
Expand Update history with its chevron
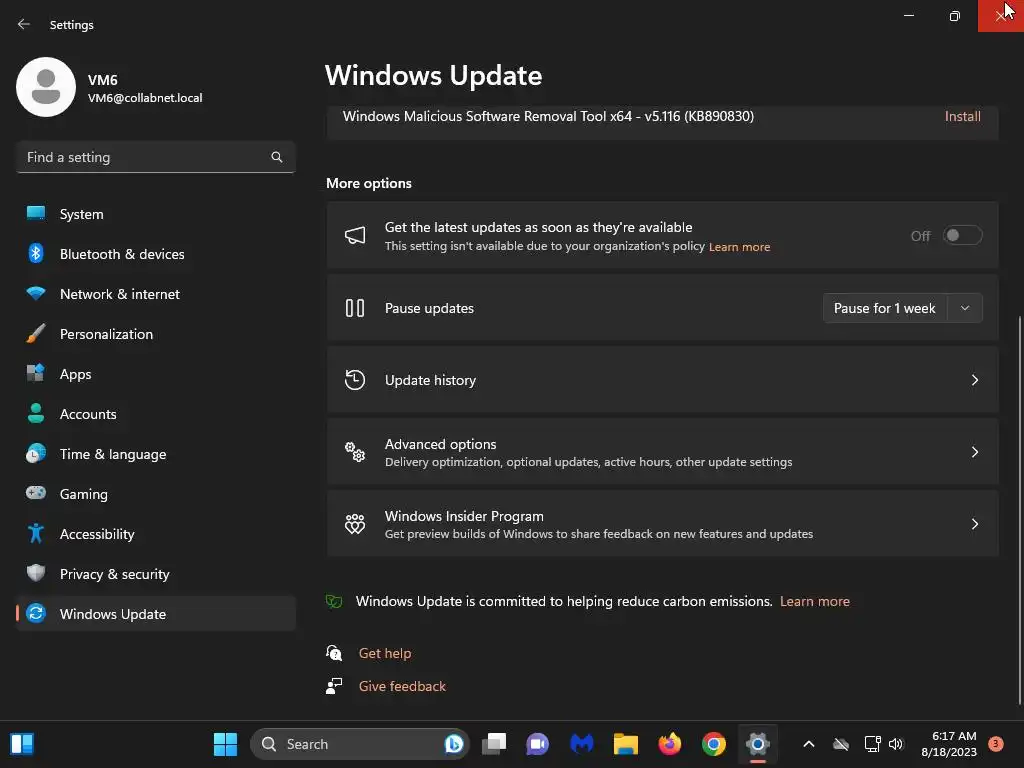(974, 380)
